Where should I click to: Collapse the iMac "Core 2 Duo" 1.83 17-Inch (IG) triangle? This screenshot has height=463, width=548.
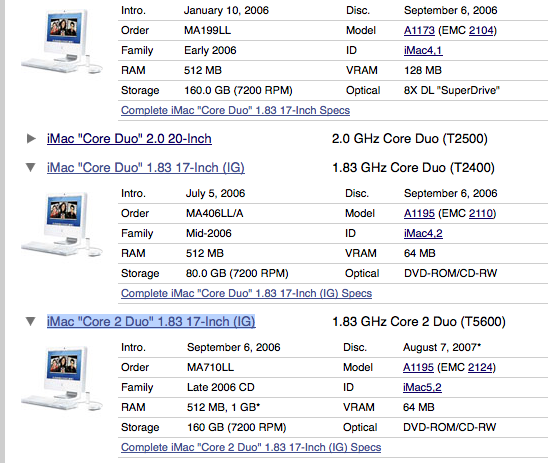tap(31, 321)
